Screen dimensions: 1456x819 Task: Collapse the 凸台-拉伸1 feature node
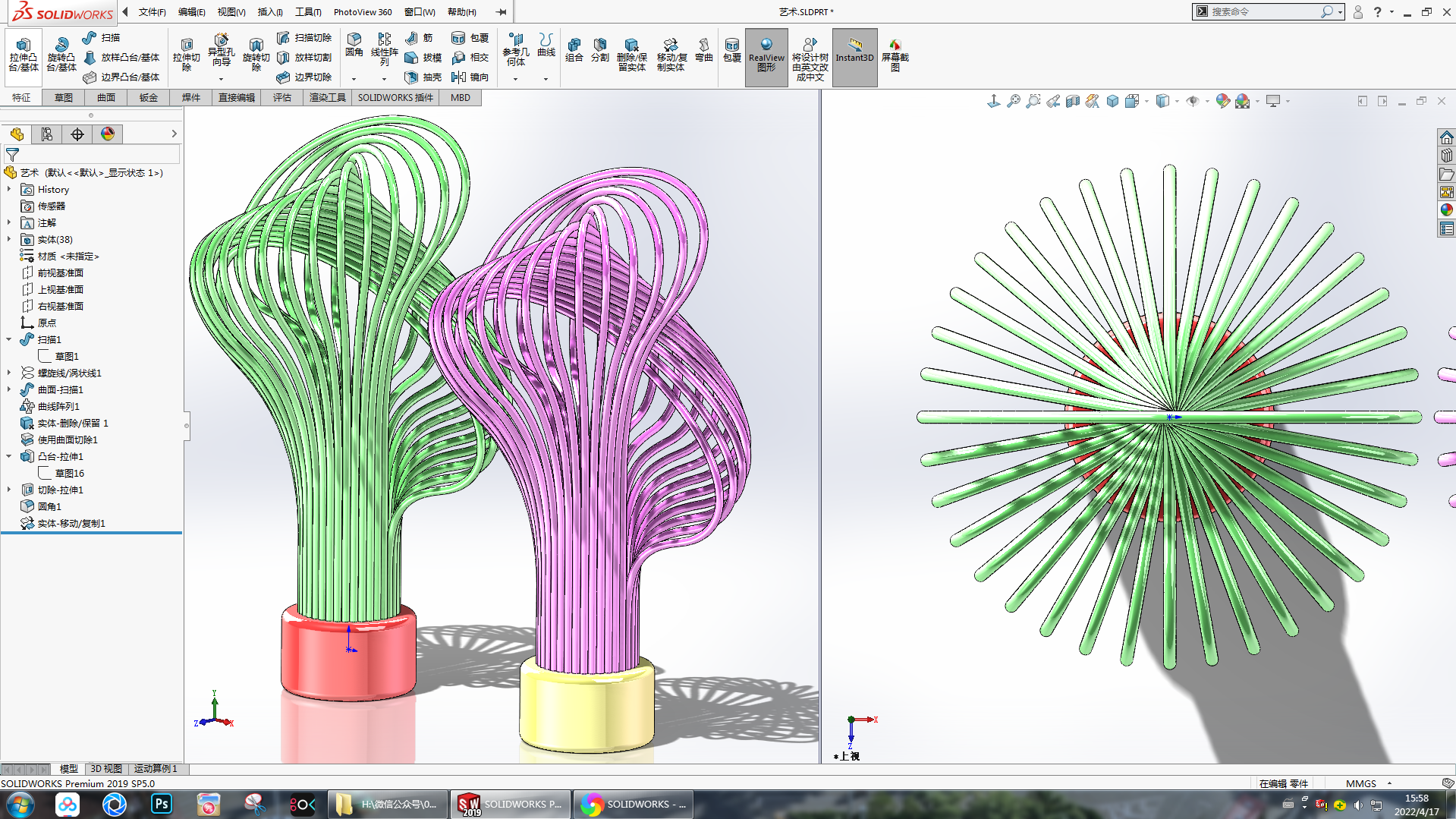tap(9, 456)
